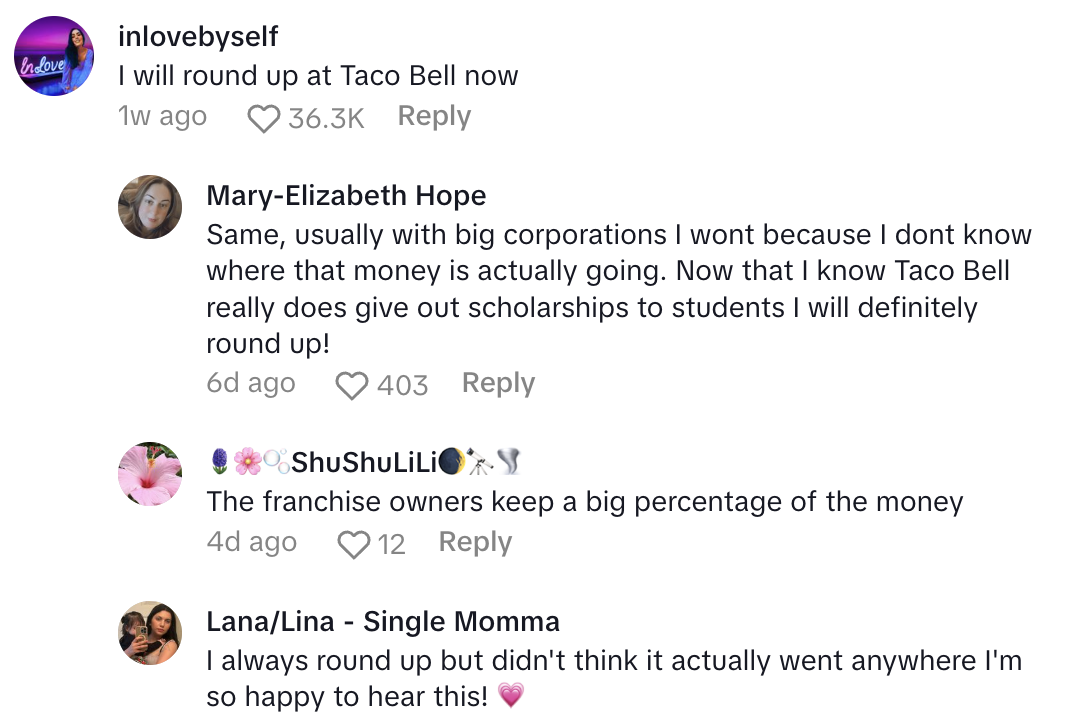The image size is (1072, 716).
Task: Click the 403 like count
Action: coord(403,386)
